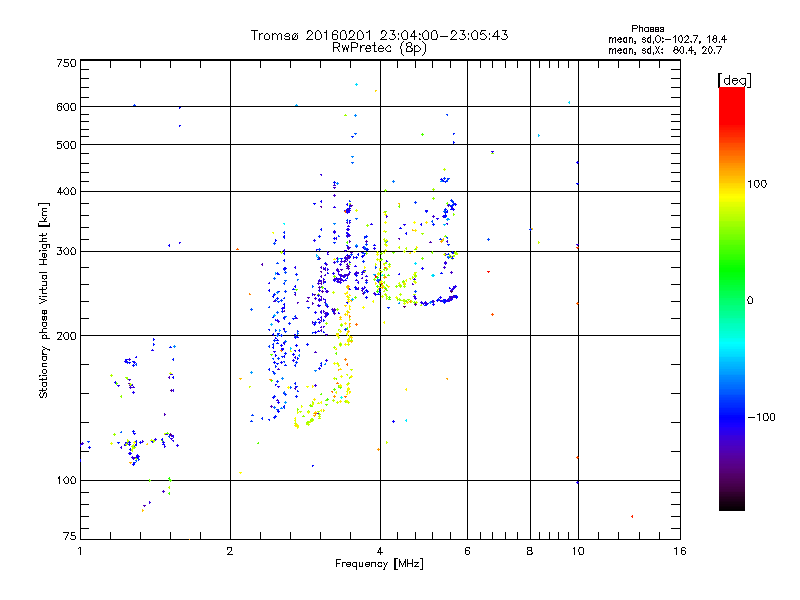Click the 'Phases' legend heading
This screenshot has width=800, height=600.
click(647, 29)
